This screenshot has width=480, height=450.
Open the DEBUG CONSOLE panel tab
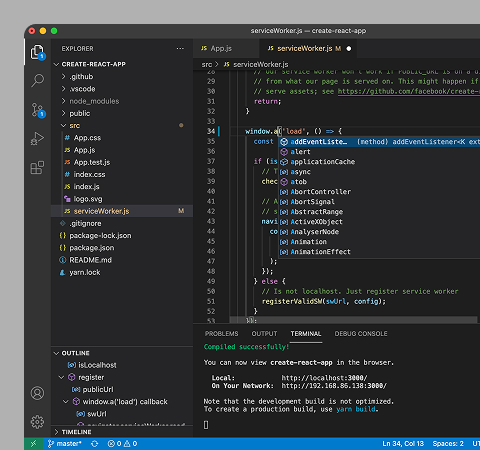[x=361, y=334]
